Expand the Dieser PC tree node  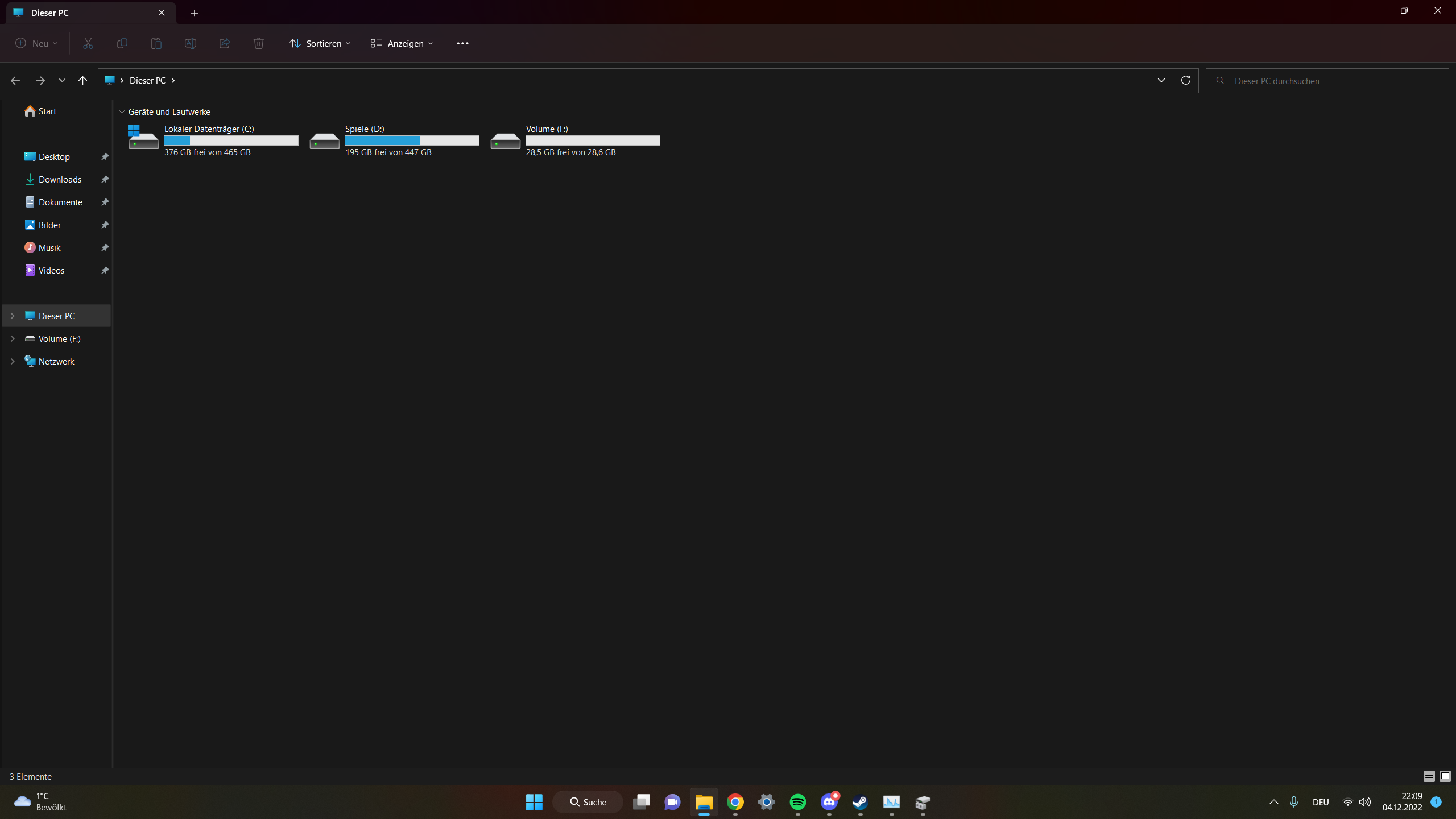tap(13, 316)
